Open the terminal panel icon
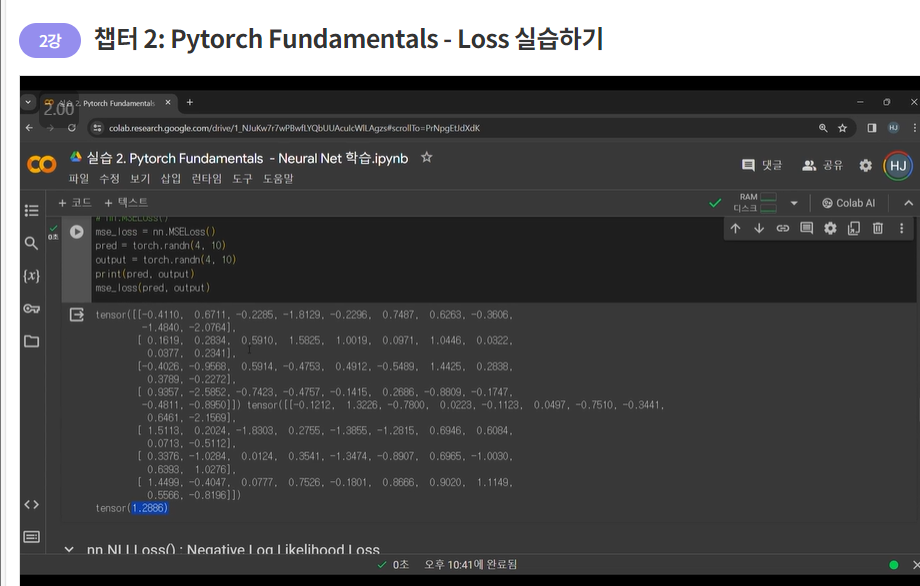This screenshot has height=586, width=920. click(32, 537)
